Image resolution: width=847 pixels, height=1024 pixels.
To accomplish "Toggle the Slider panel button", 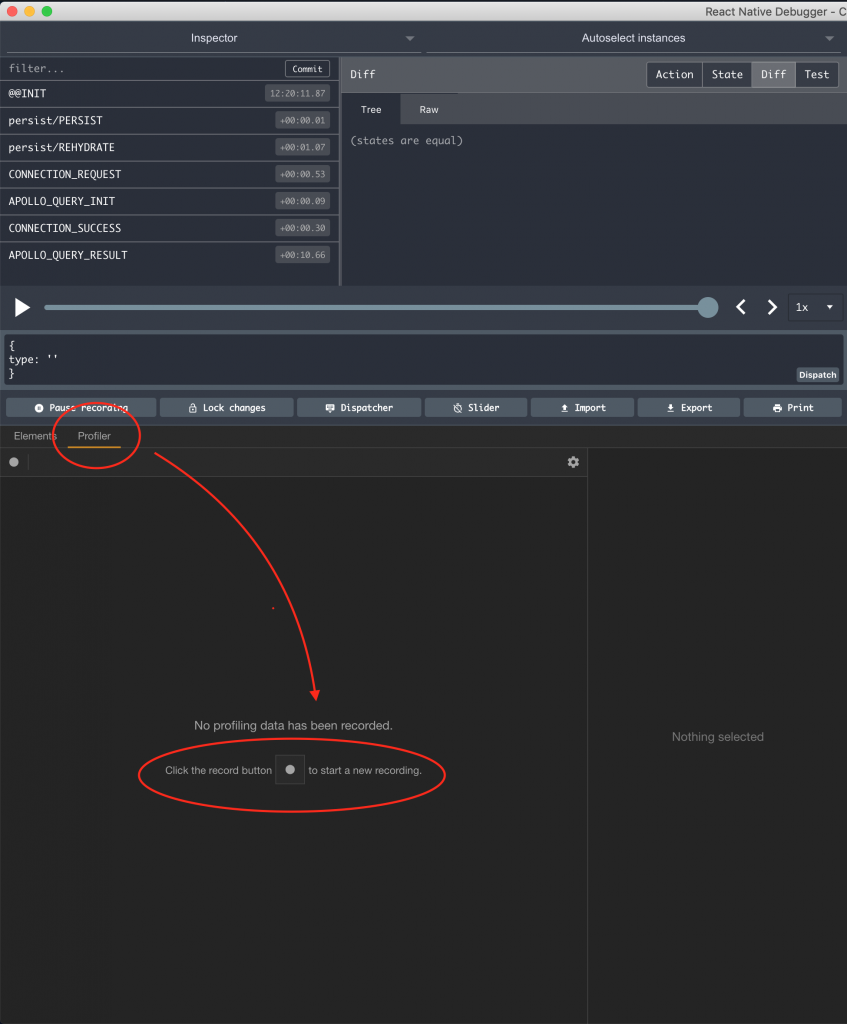I will [475, 408].
